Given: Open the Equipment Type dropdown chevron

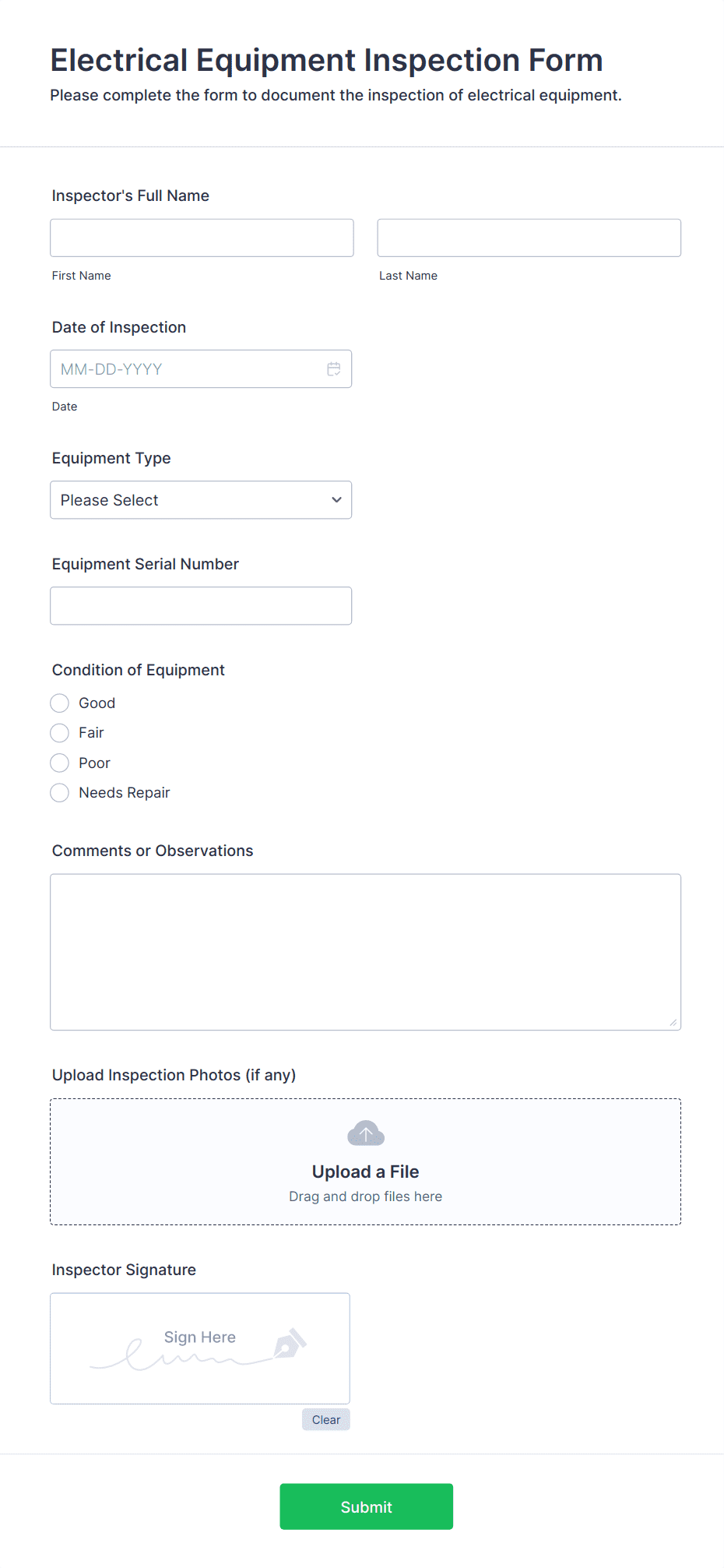Looking at the screenshot, I should click(x=336, y=499).
